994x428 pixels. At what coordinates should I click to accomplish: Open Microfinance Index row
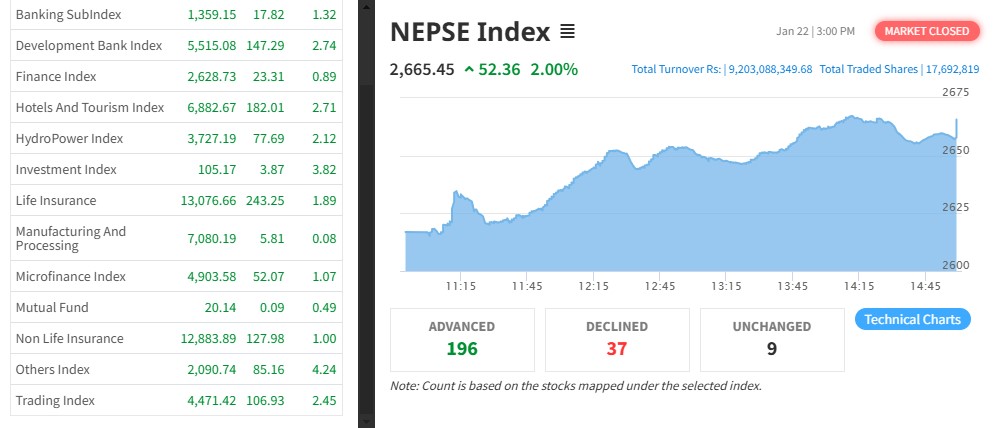pyautogui.click(x=72, y=276)
